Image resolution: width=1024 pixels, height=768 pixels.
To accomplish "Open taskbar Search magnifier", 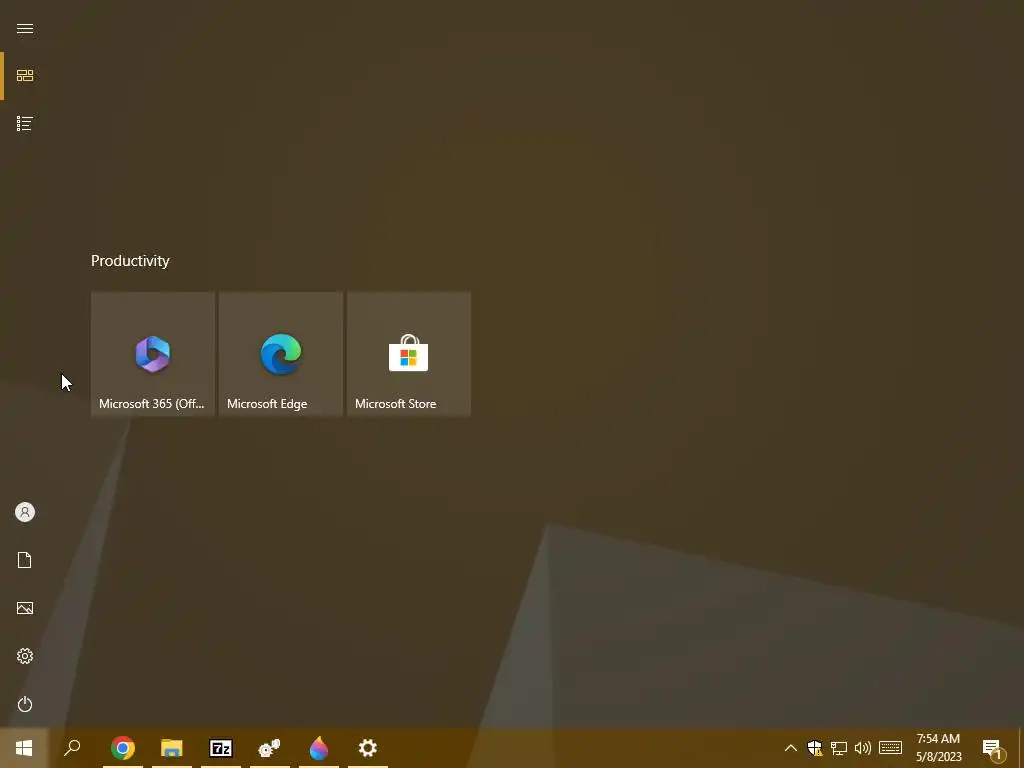I will (72, 748).
